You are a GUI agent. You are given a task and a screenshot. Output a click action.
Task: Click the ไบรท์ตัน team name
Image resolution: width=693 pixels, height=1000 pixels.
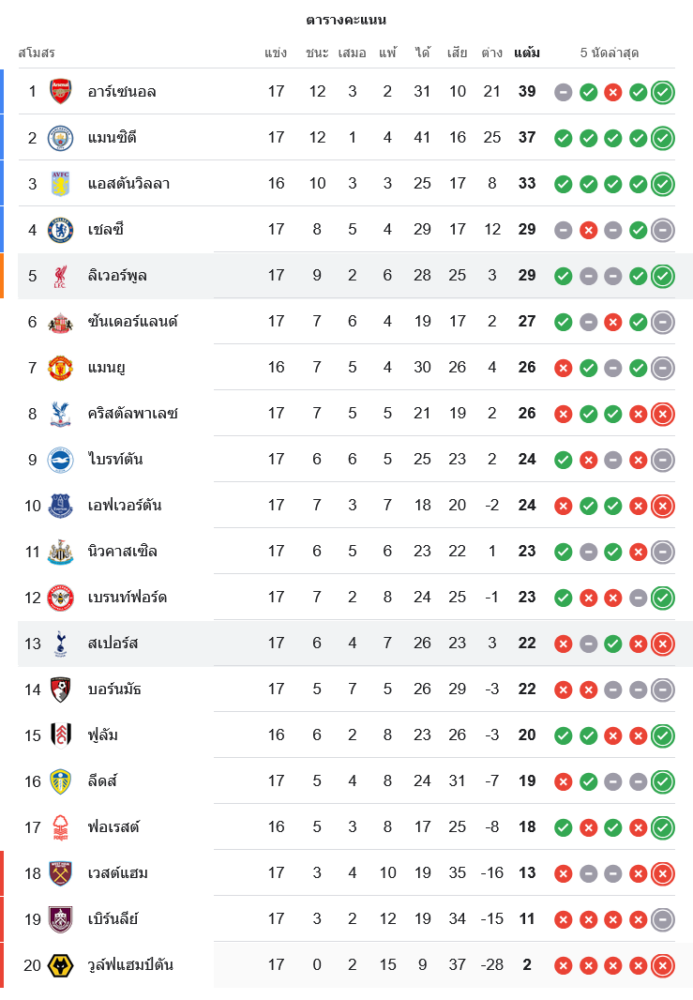[x=115, y=460]
